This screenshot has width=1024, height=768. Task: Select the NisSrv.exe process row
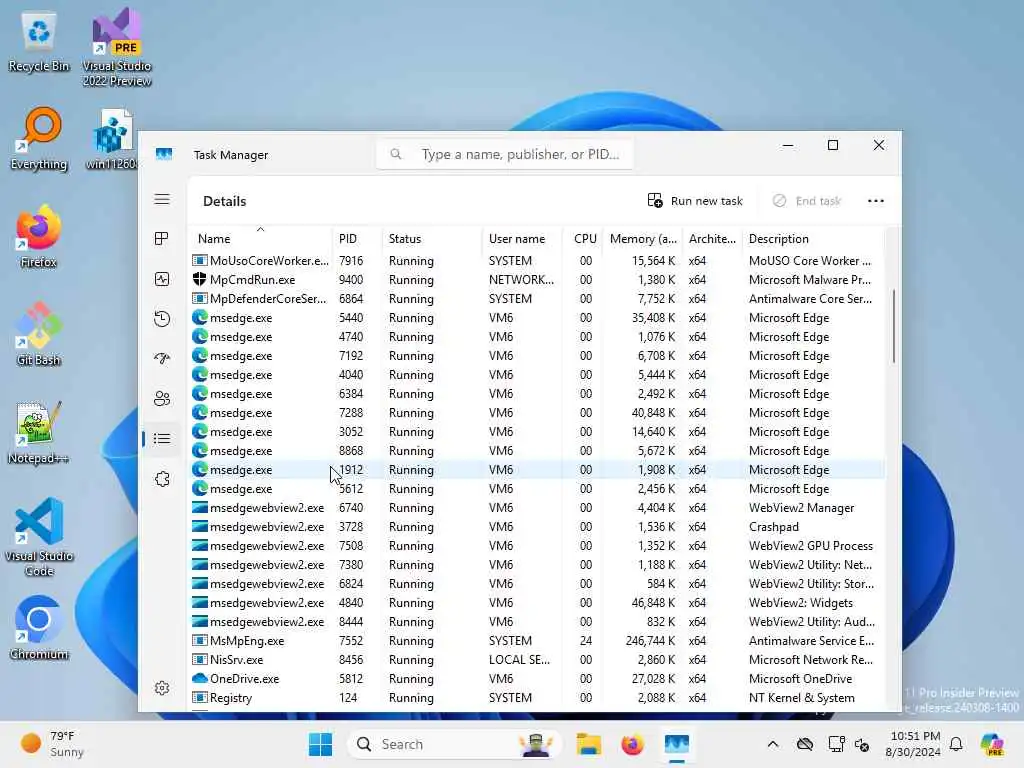click(537, 660)
